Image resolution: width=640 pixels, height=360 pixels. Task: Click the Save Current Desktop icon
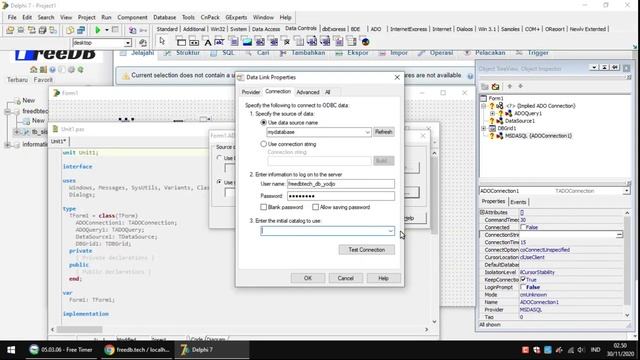tap(143, 42)
